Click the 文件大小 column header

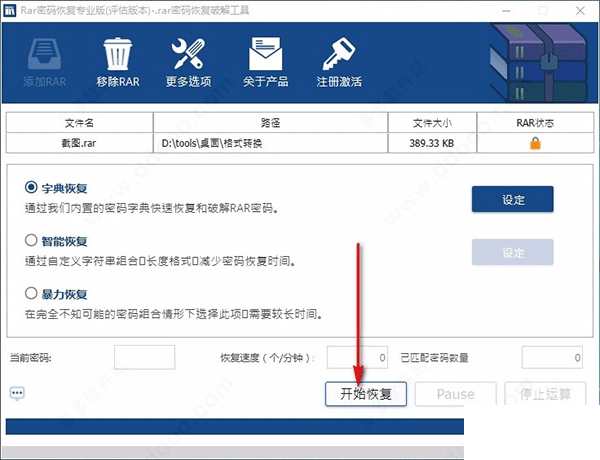(x=432, y=122)
